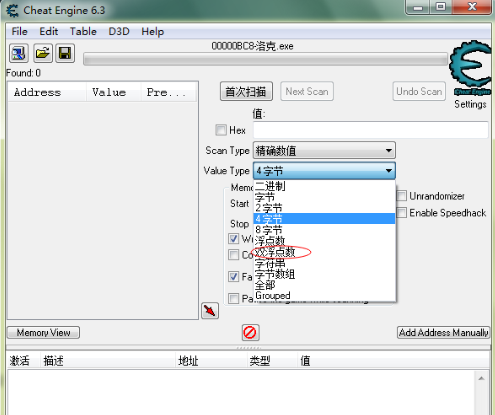The width and height of the screenshot is (495, 415).
Task: Focus the 值 value input field
Action: coord(371,130)
